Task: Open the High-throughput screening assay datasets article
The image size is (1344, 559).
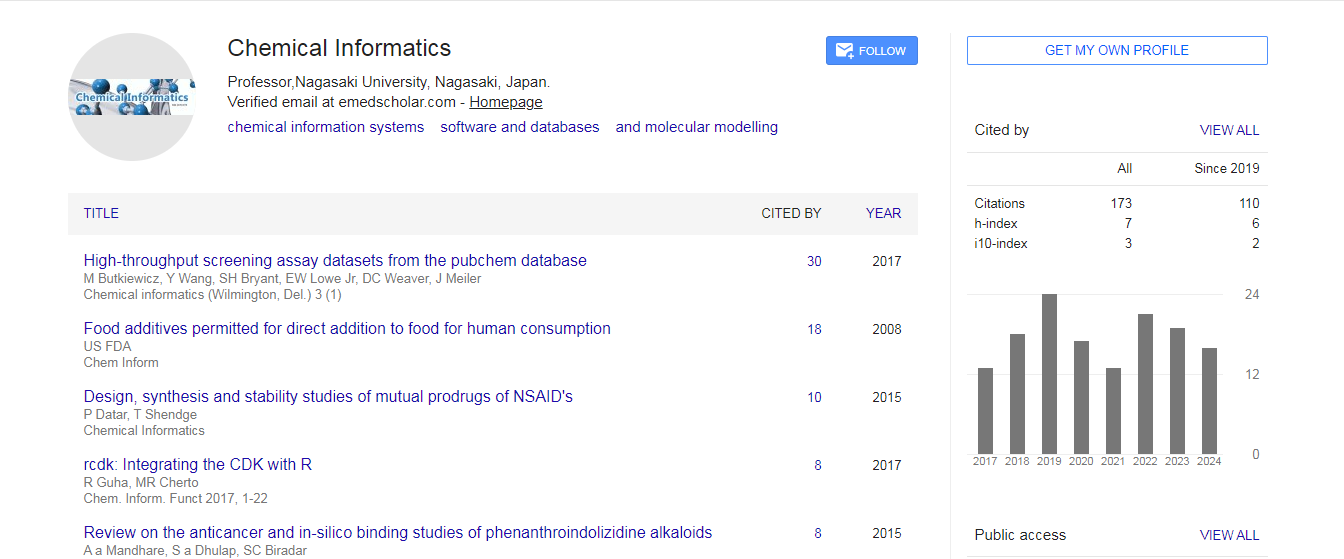Action: coord(335,261)
